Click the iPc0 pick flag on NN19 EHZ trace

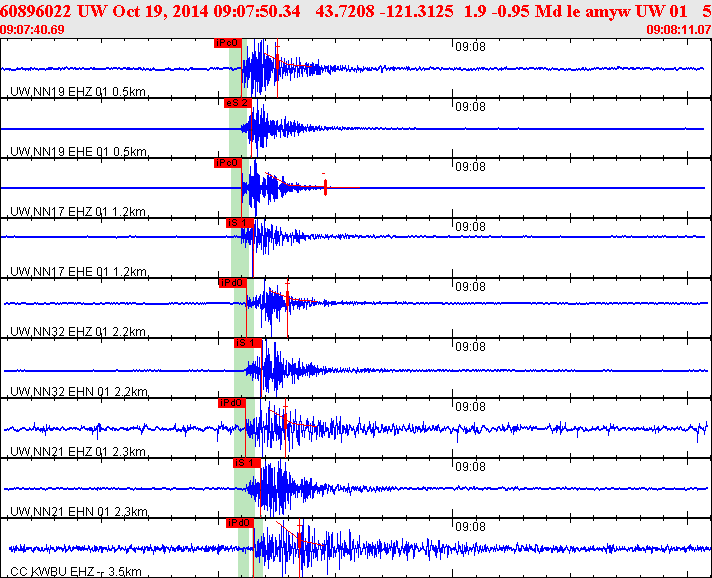[227, 43]
